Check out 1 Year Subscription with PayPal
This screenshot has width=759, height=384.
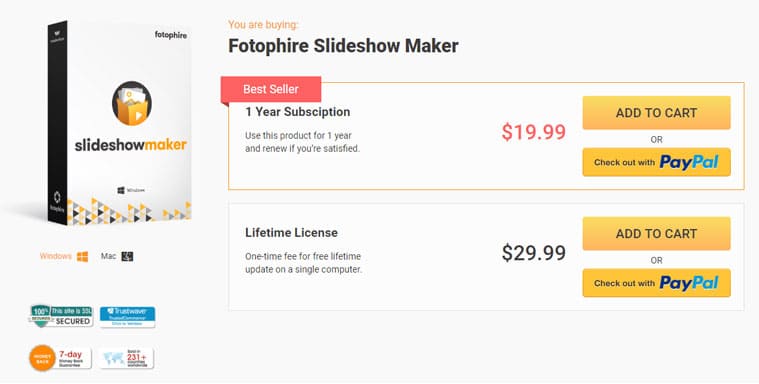pos(656,162)
